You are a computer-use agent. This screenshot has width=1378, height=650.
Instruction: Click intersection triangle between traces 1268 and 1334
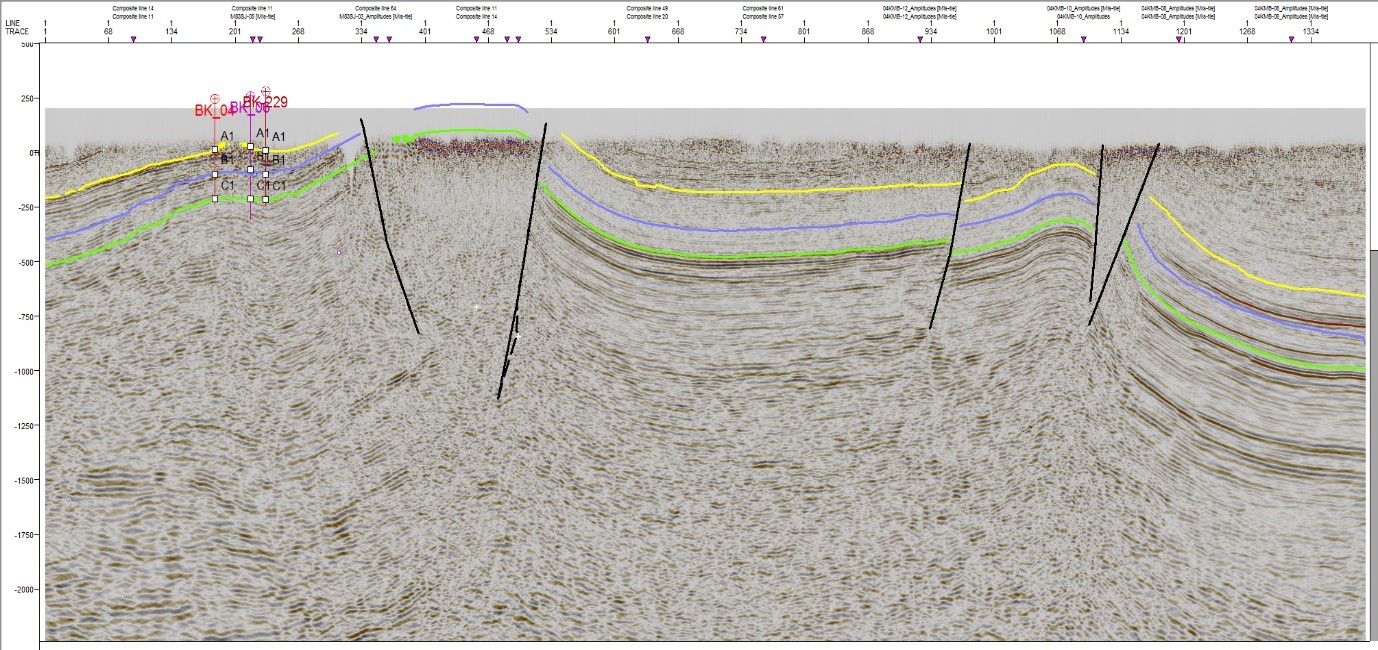pyautogui.click(x=1291, y=39)
